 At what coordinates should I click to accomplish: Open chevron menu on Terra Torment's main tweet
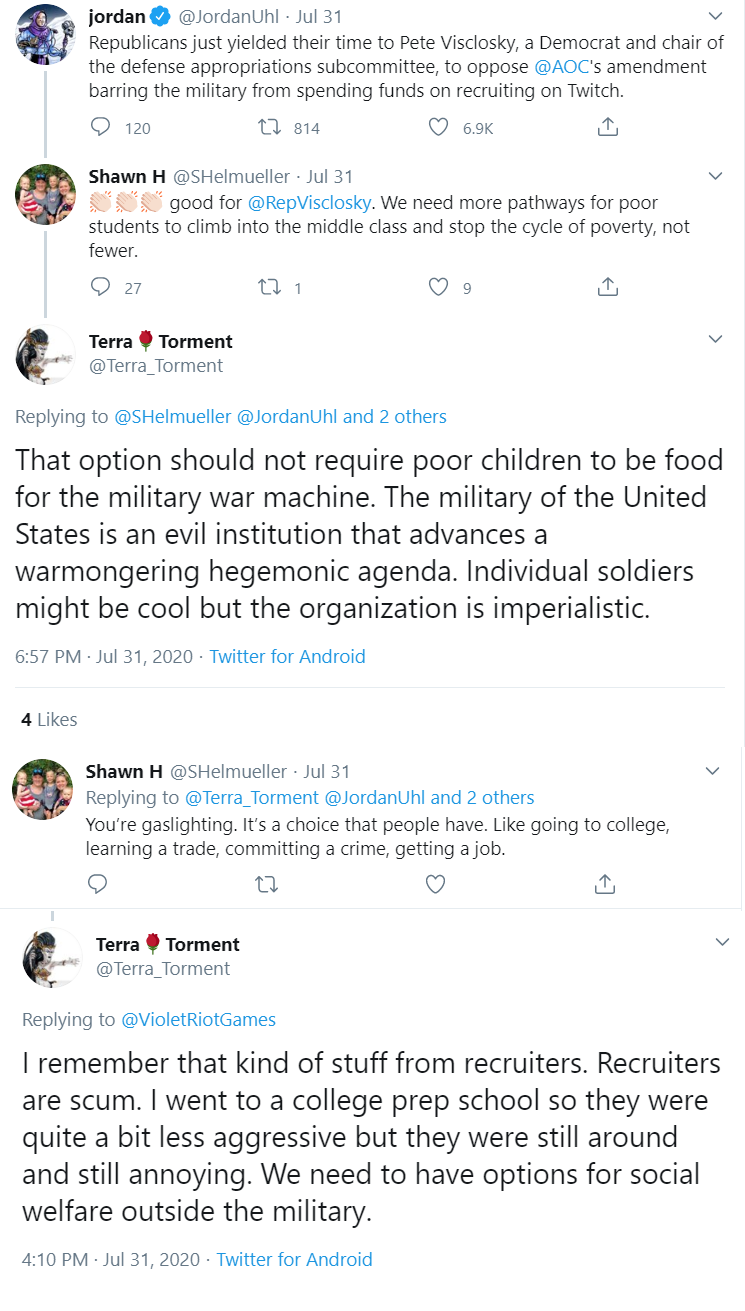[x=715, y=340]
